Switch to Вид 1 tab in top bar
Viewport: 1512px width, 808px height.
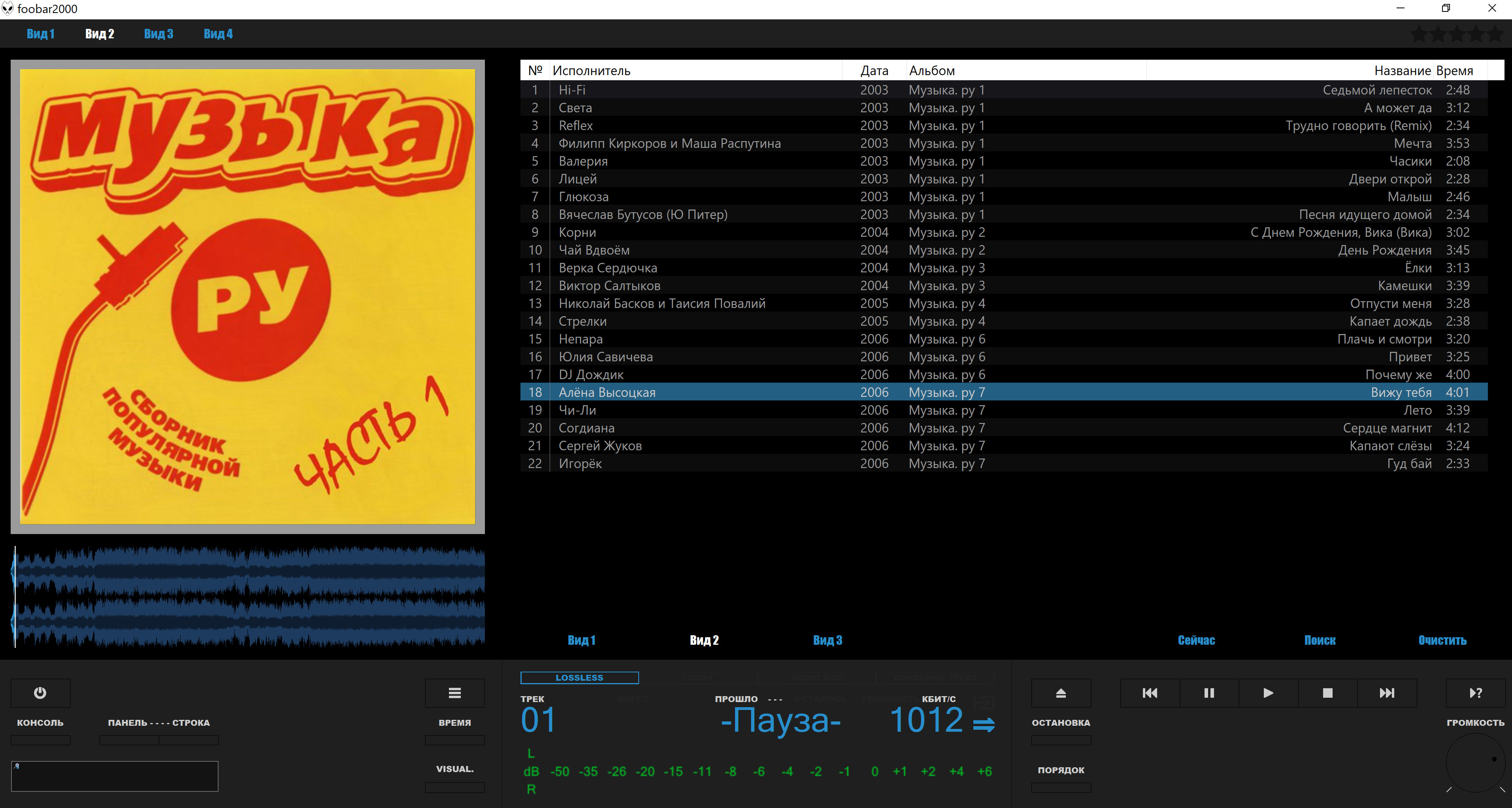tap(40, 34)
